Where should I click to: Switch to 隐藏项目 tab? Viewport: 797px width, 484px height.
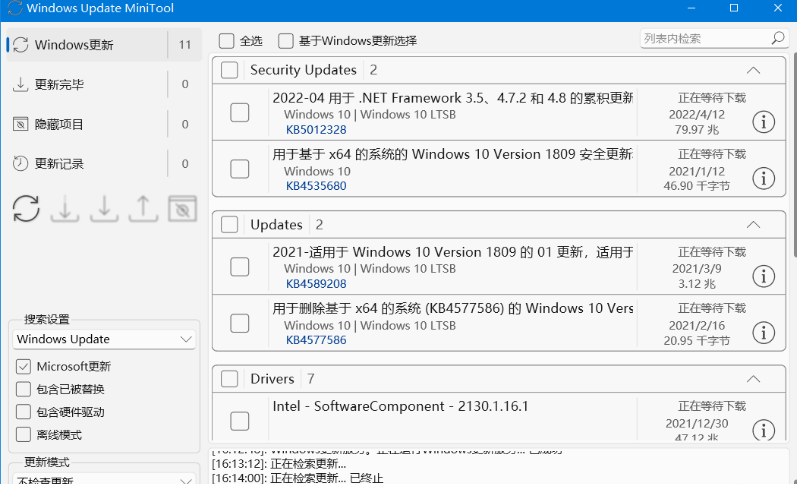(104, 124)
